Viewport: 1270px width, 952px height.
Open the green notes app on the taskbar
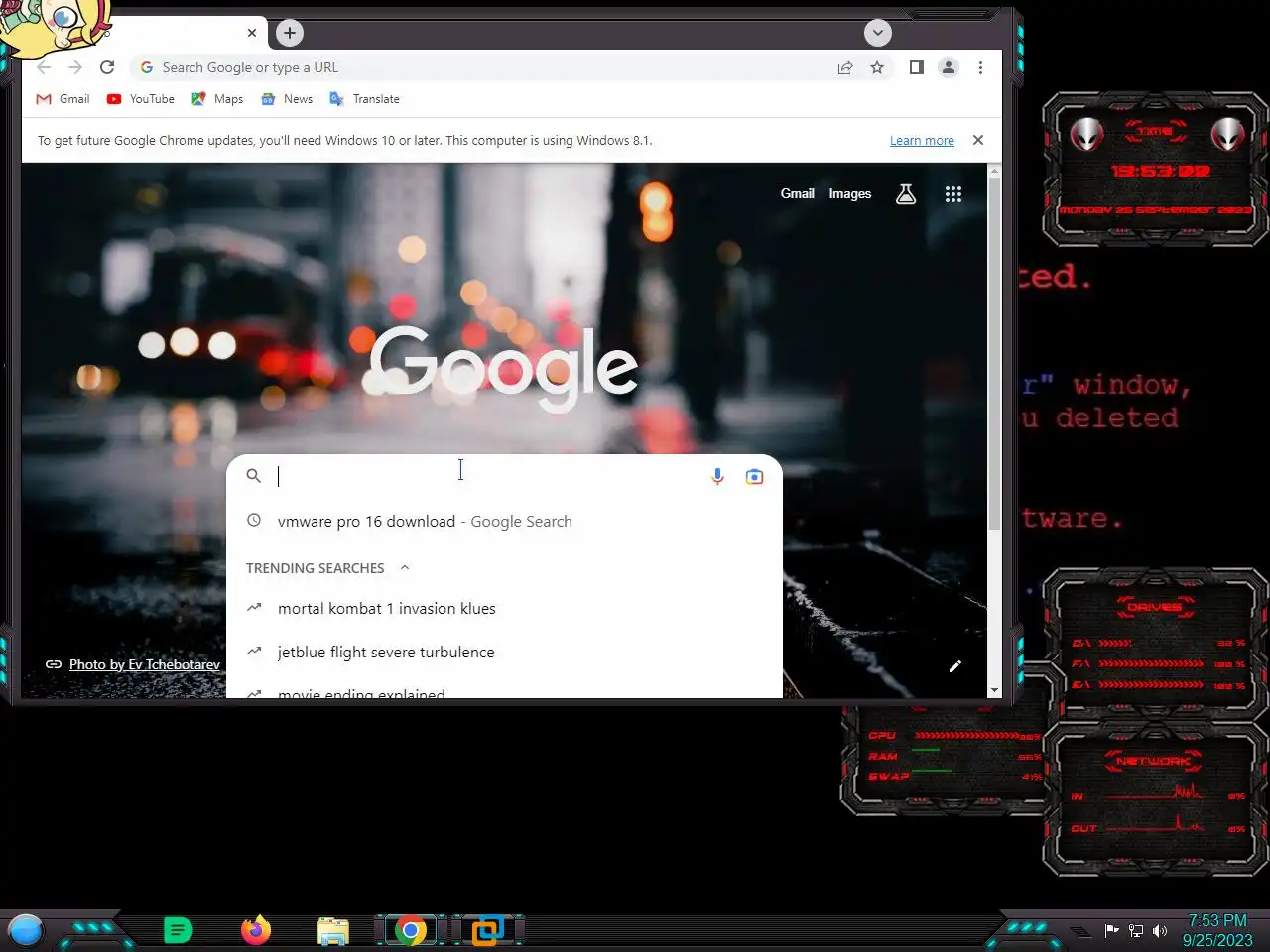click(x=178, y=930)
